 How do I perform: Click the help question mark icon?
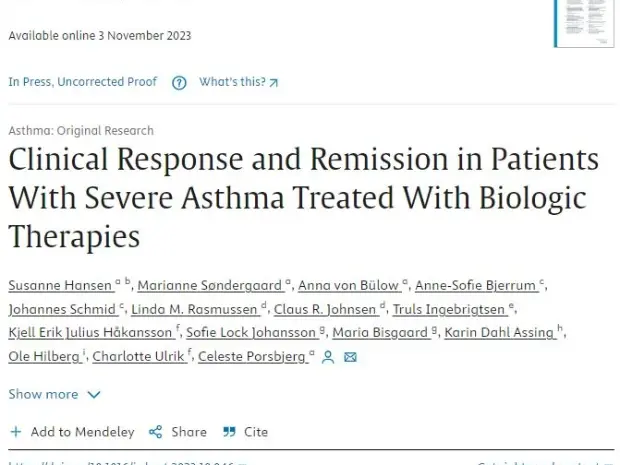pyautogui.click(x=179, y=83)
